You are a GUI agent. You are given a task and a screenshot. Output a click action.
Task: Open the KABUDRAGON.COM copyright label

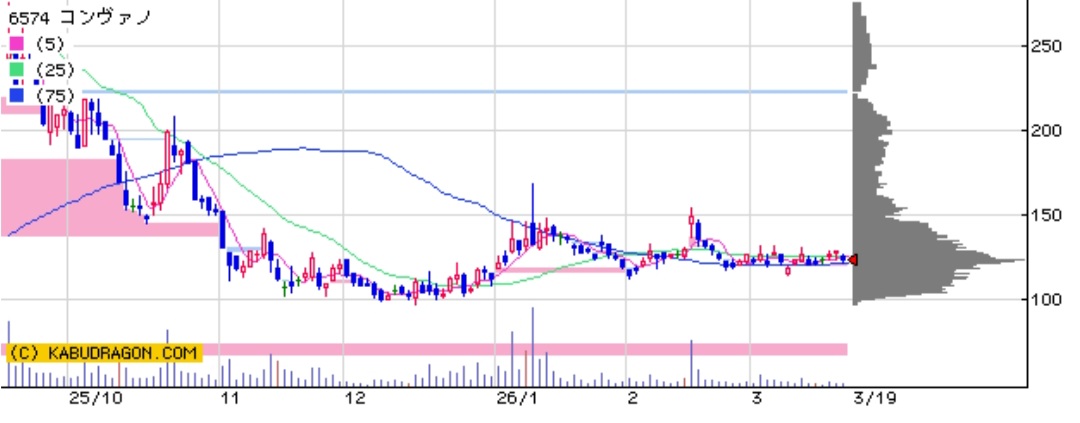pos(103,352)
